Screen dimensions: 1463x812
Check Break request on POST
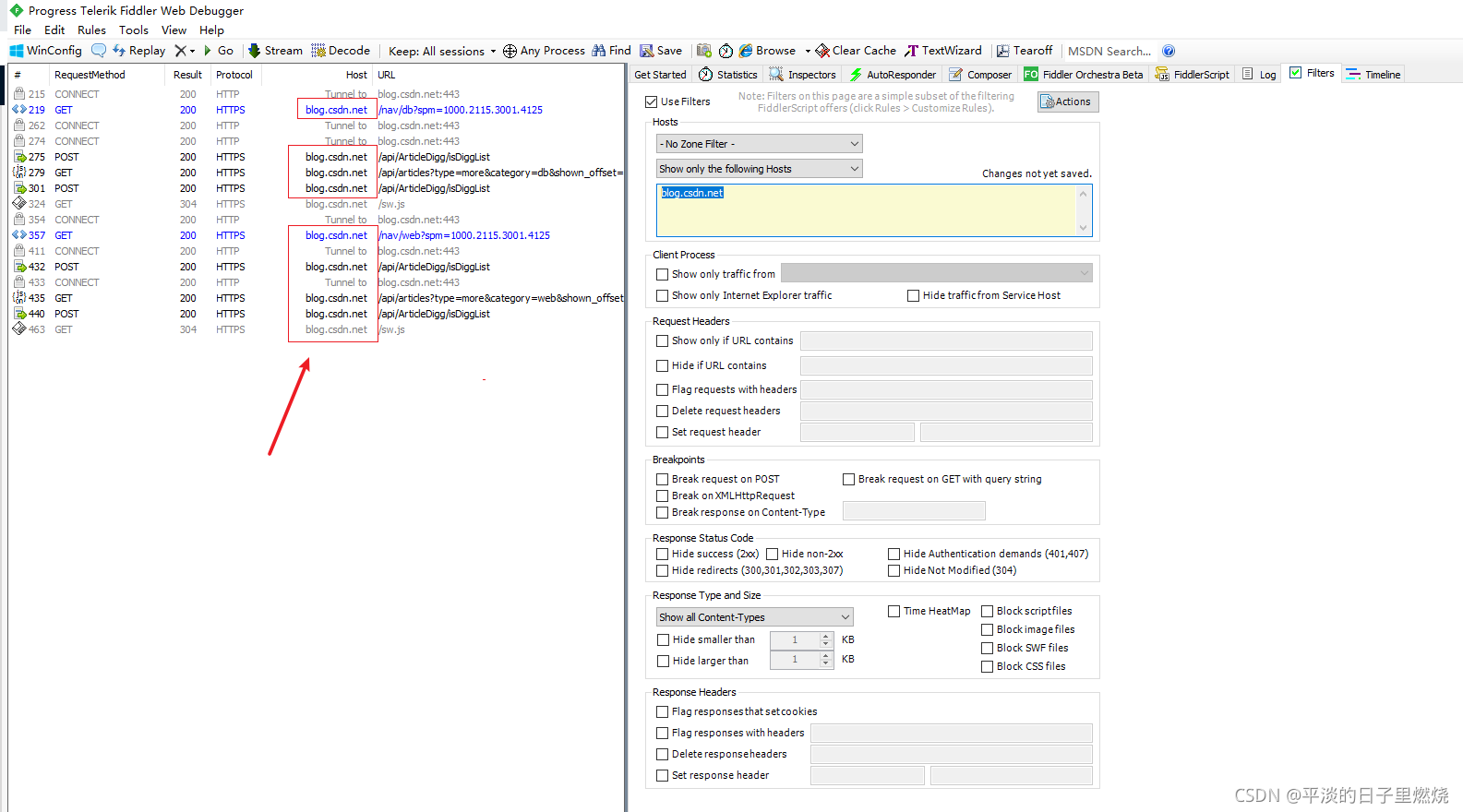click(662, 479)
